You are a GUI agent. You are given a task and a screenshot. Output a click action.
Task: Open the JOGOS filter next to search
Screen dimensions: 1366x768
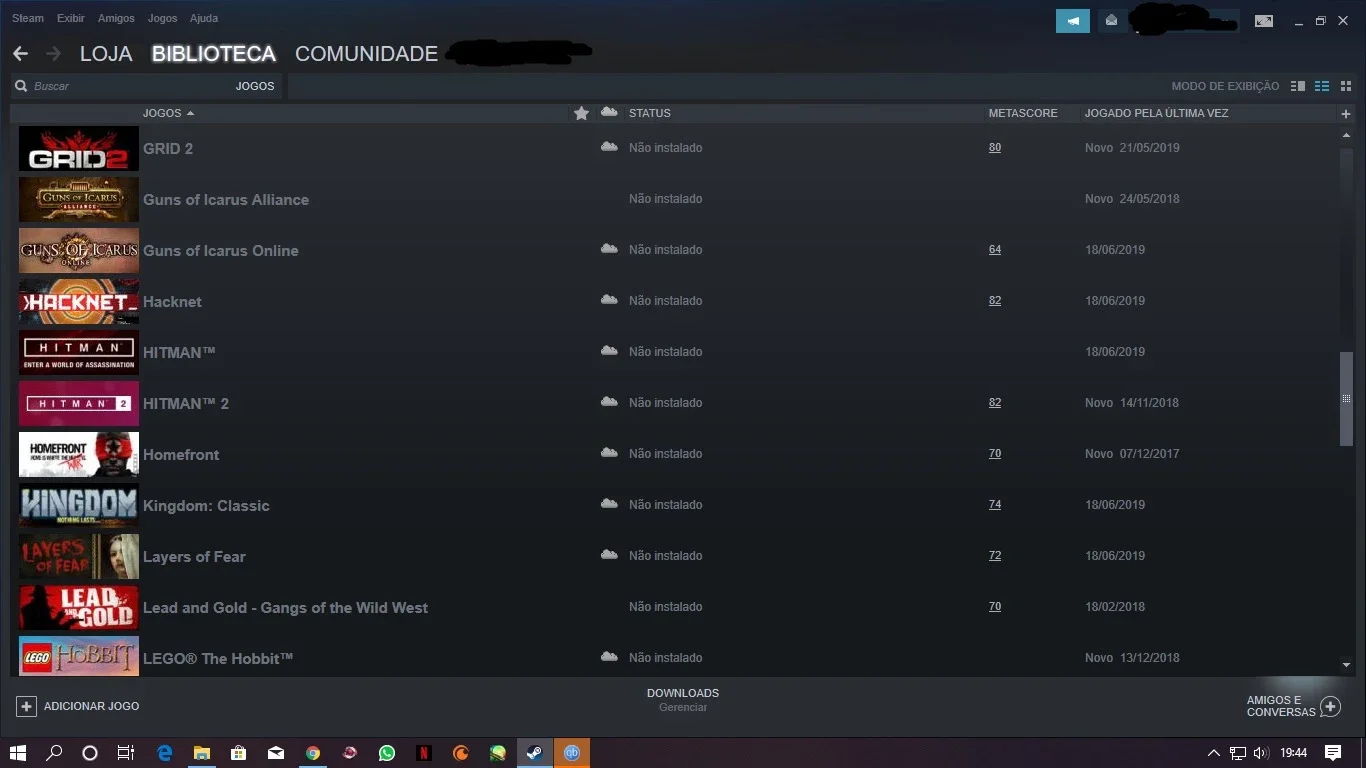[255, 87]
